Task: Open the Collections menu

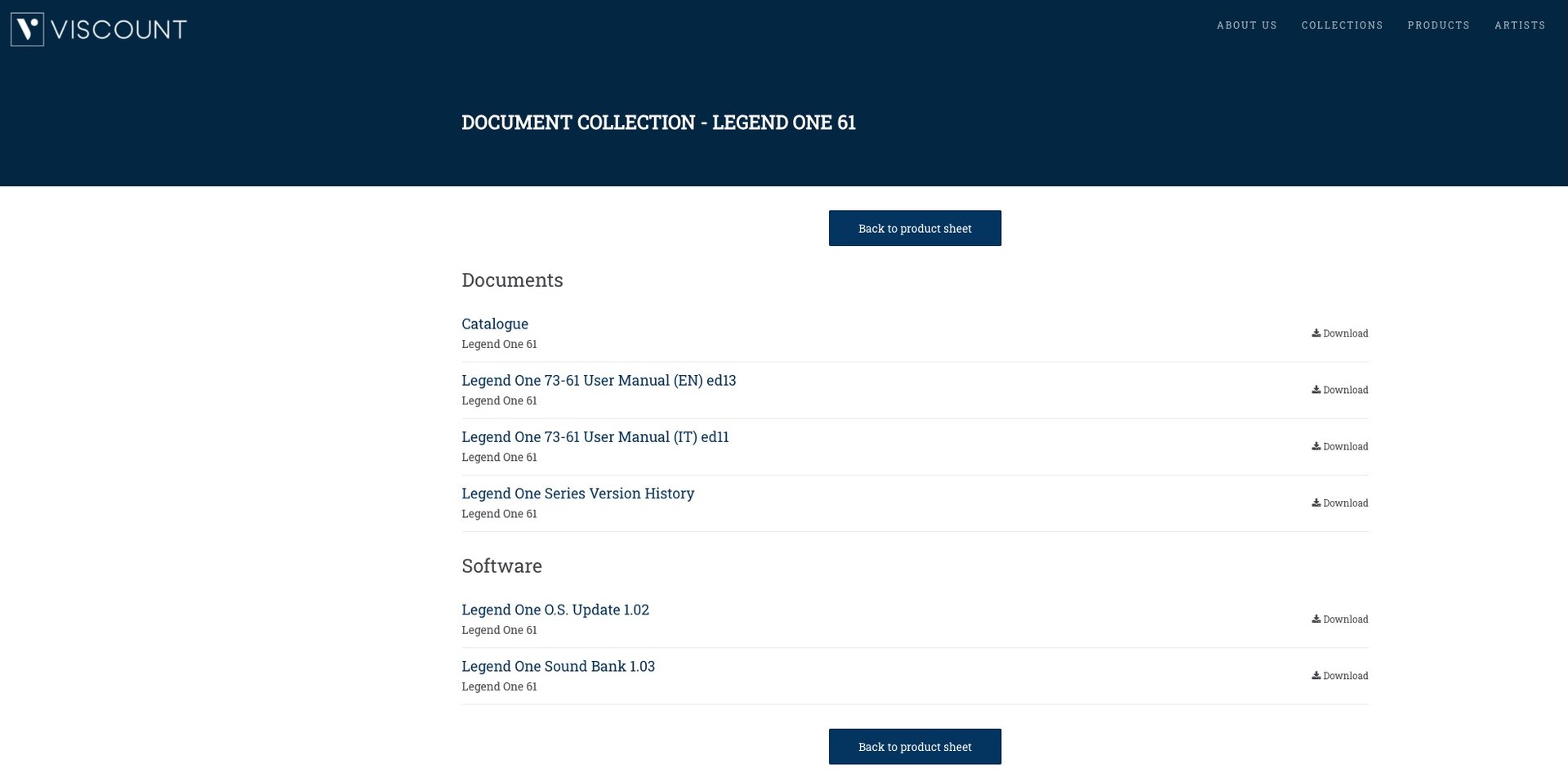Action: pos(1342,25)
